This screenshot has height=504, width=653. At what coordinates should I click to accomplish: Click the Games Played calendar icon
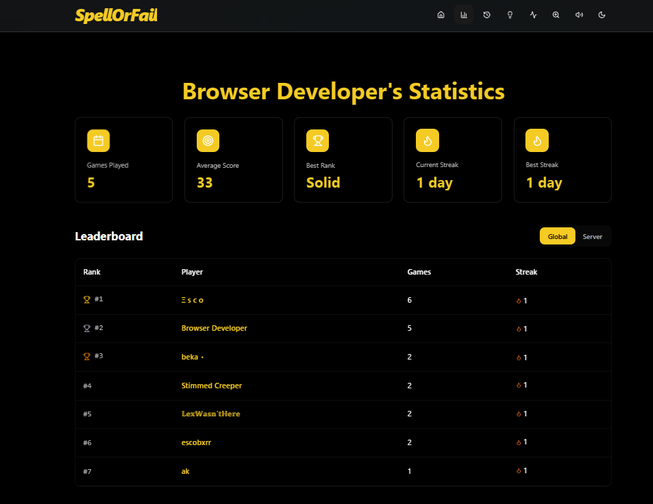coord(98,140)
